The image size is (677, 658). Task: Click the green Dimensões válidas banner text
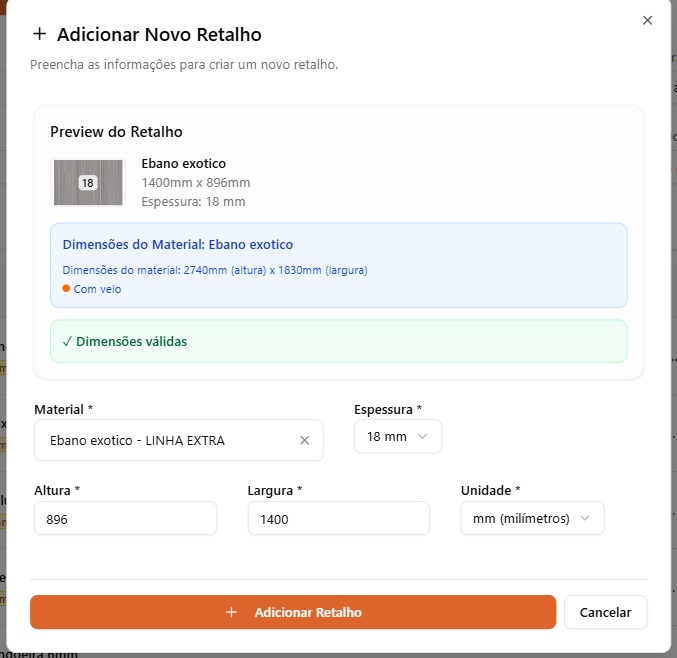pos(131,341)
